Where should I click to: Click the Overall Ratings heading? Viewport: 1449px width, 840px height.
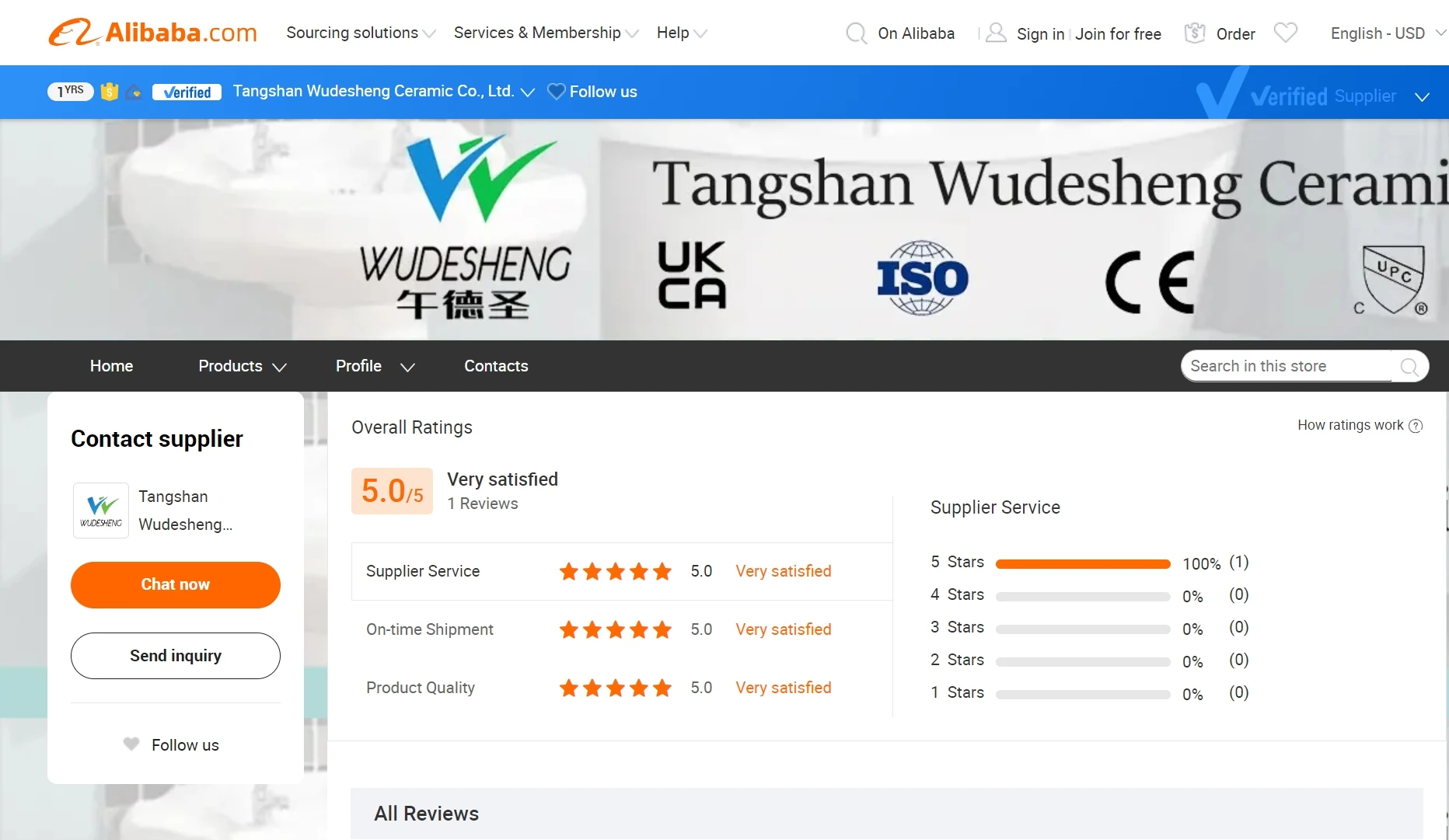(x=412, y=427)
